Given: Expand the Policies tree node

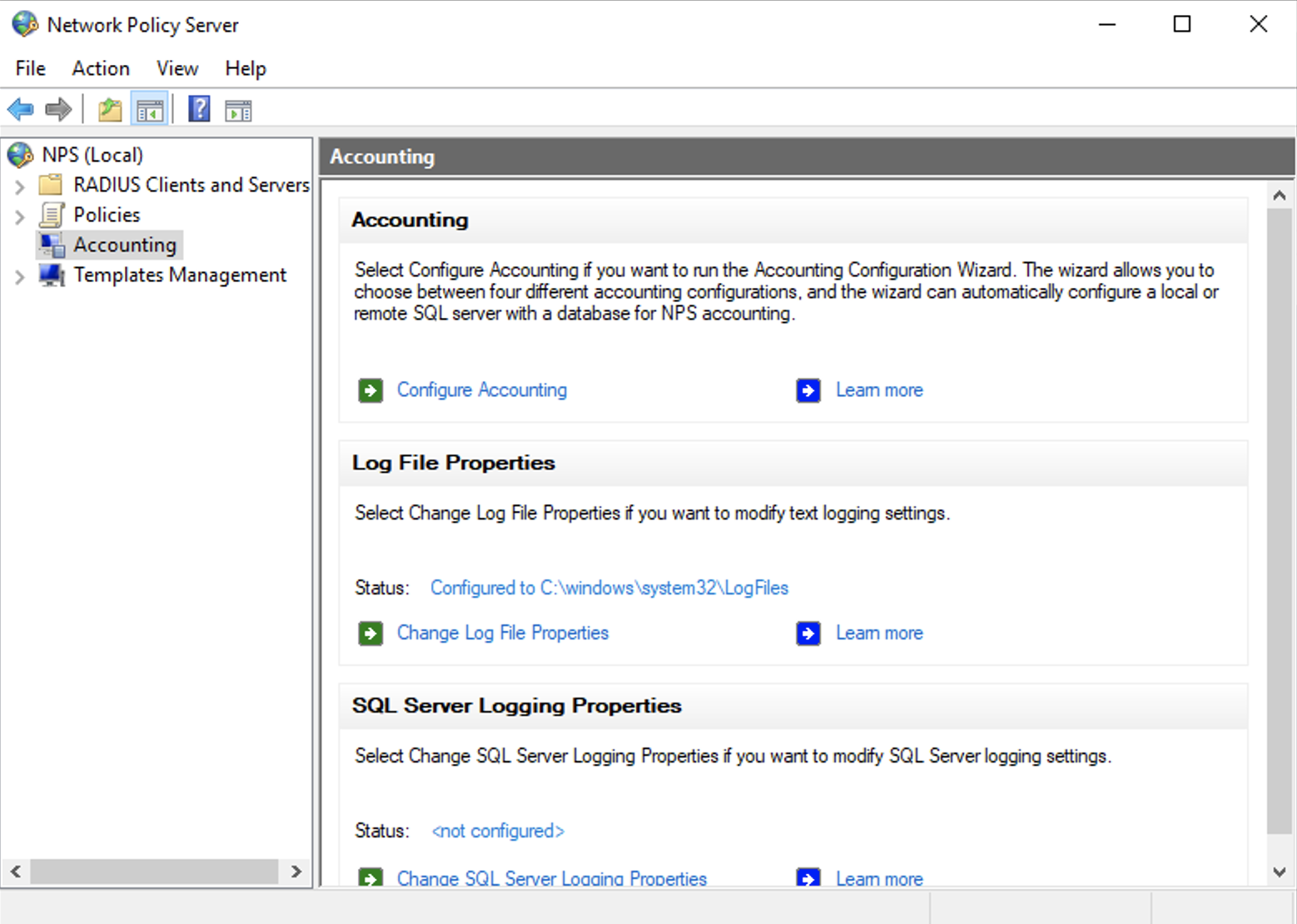Looking at the screenshot, I should point(20,216).
